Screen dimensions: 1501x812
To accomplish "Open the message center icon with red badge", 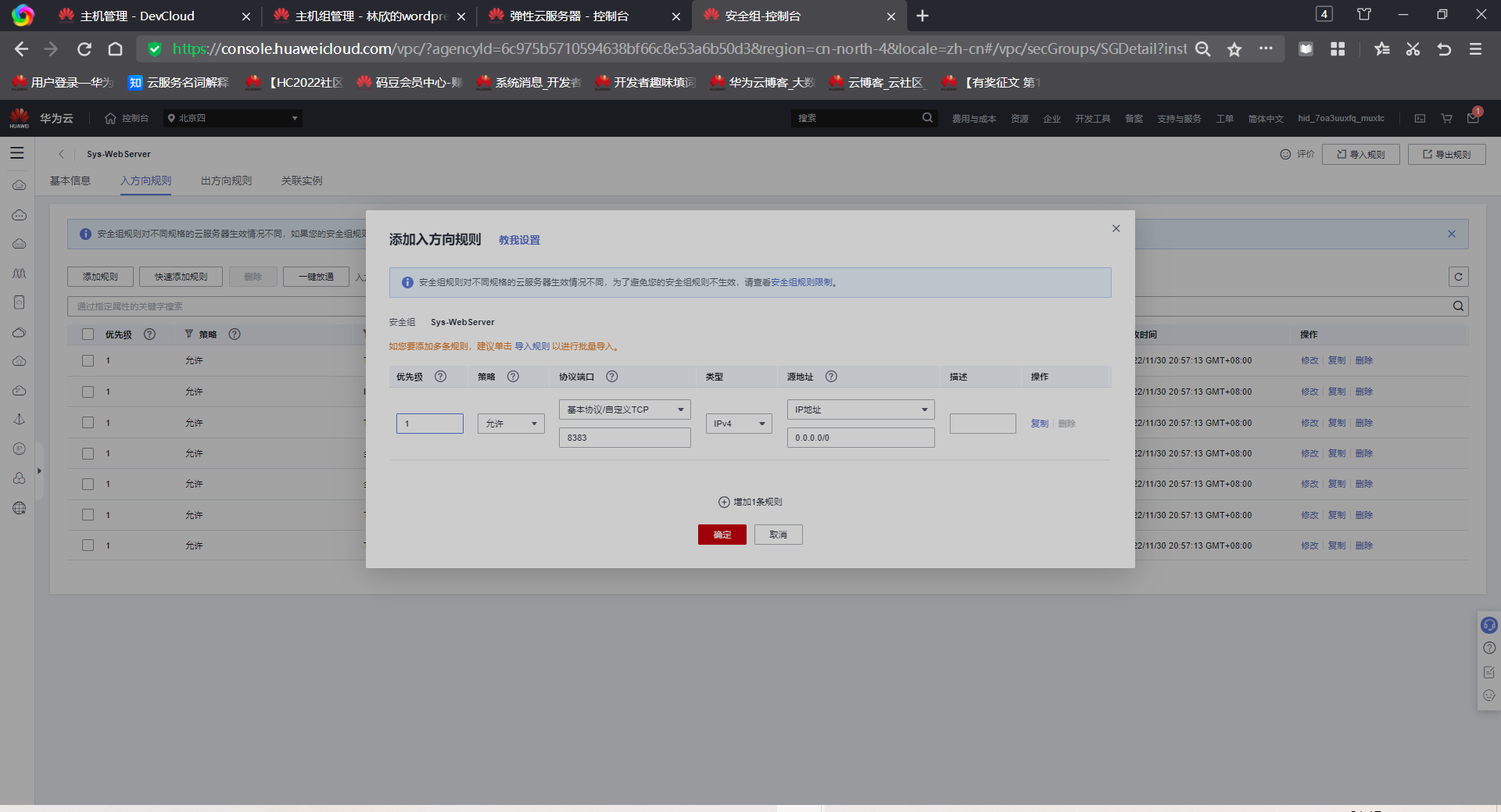I will 1474,117.
